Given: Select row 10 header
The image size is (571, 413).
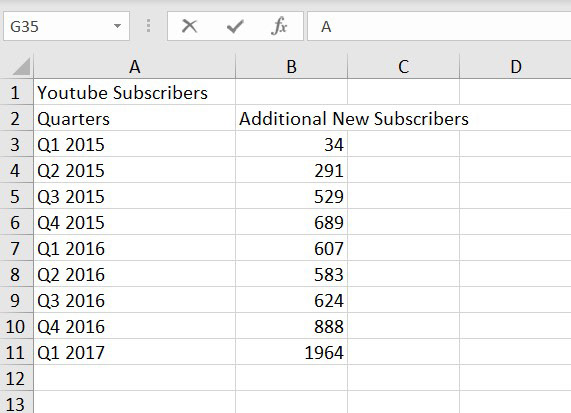Looking at the screenshot, I should [16, 326].
